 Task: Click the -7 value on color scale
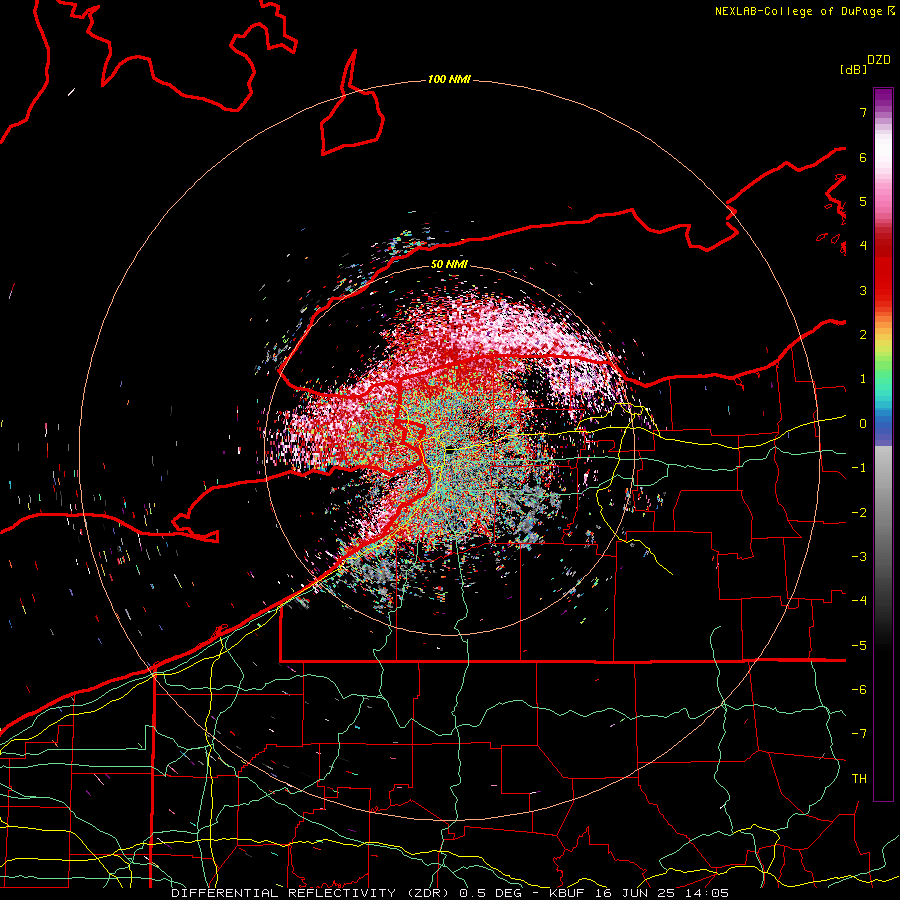pyautogui.click(x=859, y=734)
